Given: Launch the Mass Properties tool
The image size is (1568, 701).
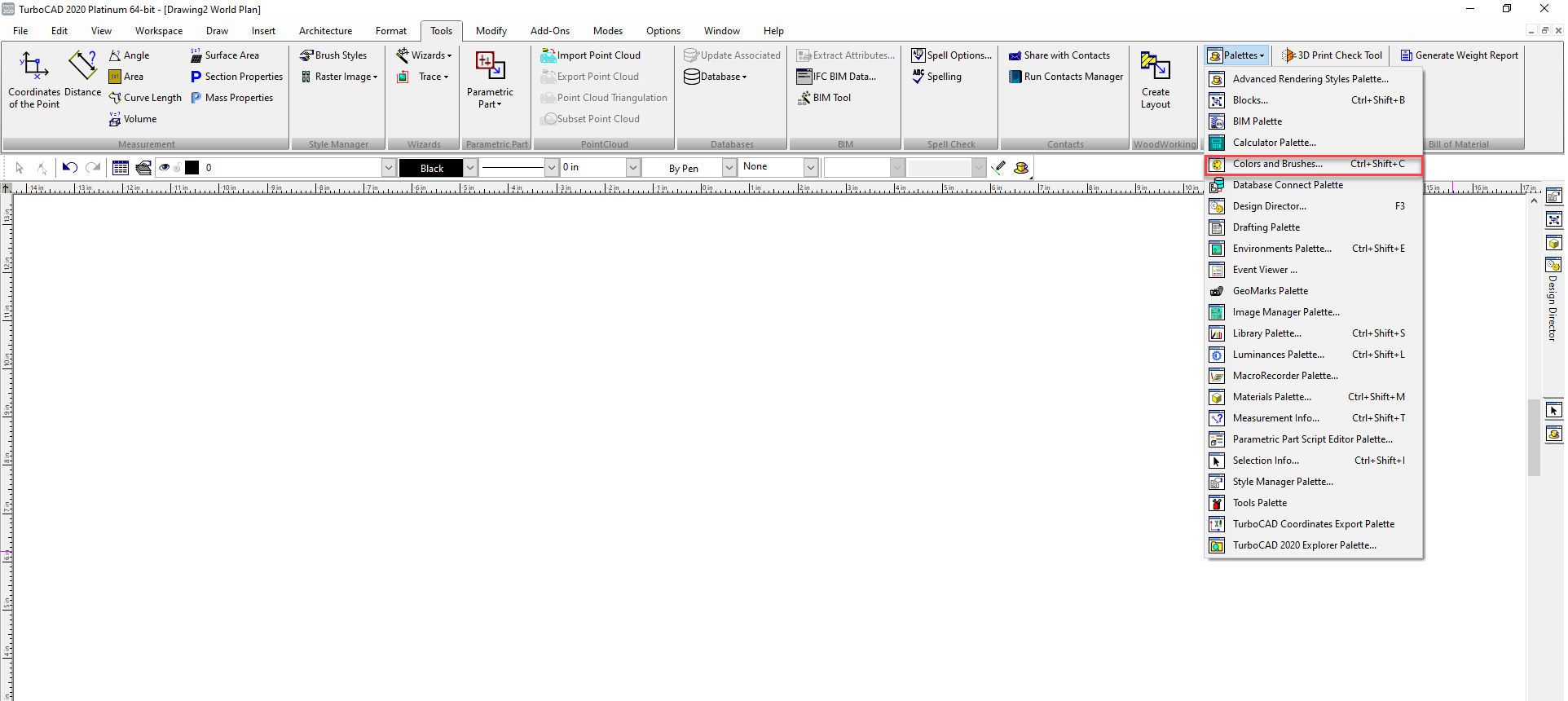Looking at the screenshot, I should [x=232, y=98].
